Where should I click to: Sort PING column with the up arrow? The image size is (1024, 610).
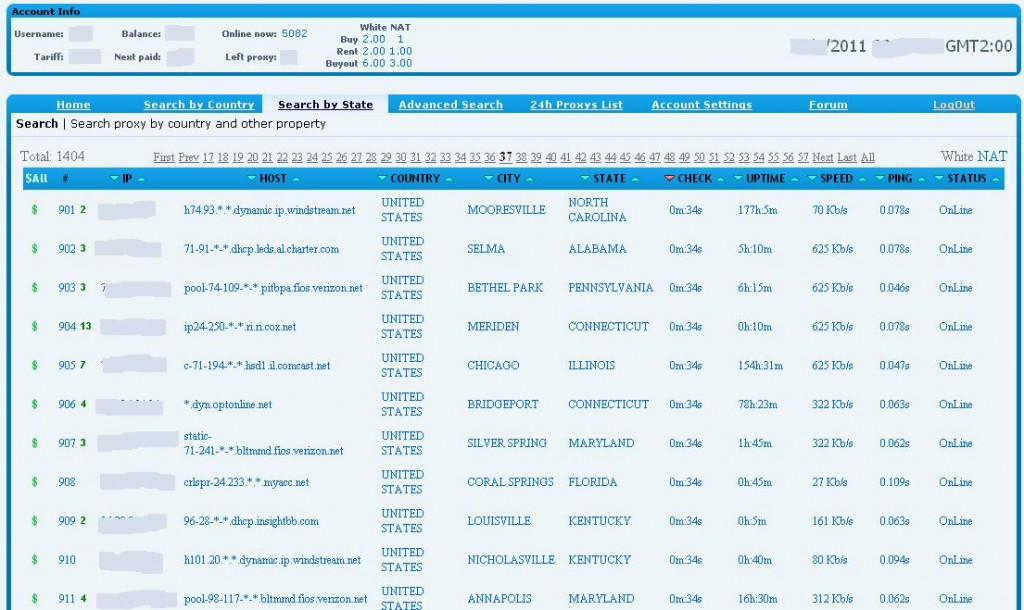pyautogui.click(x=921, y=179)
